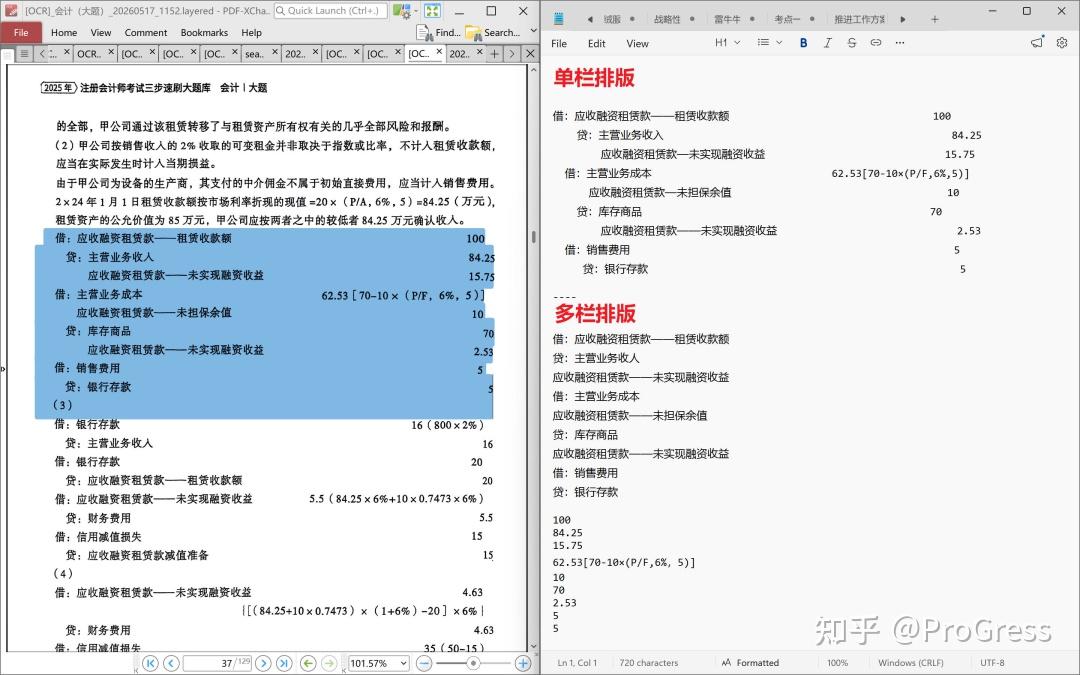Open list style dropdown in Notepad
The image size is (1080, 675).
click(769, 42)
